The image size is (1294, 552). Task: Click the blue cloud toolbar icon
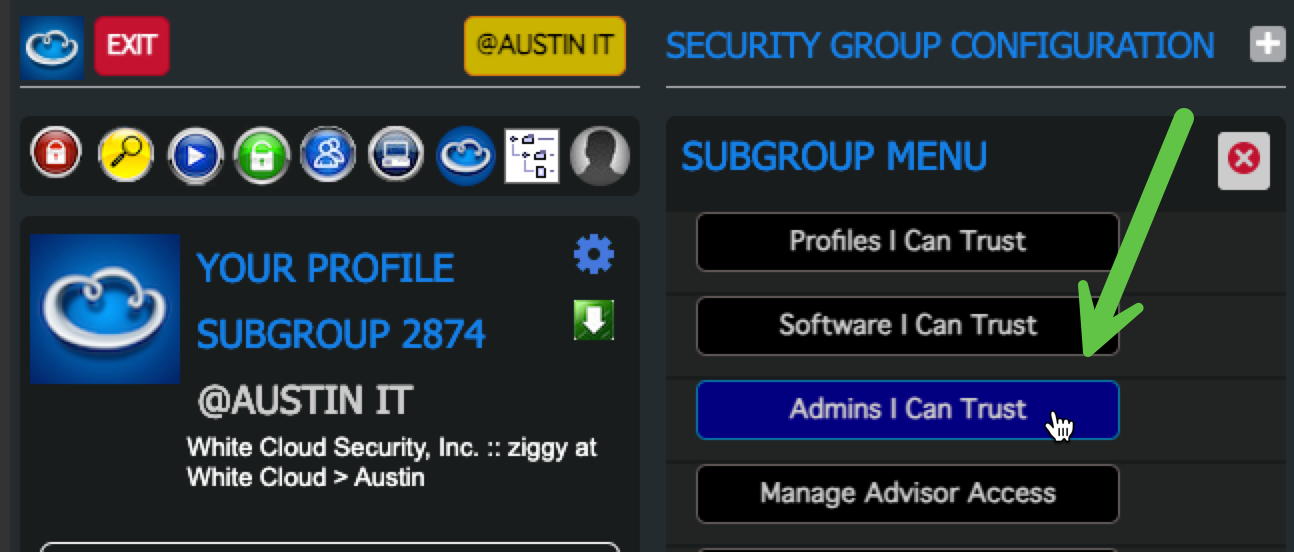tap(466, 156)
